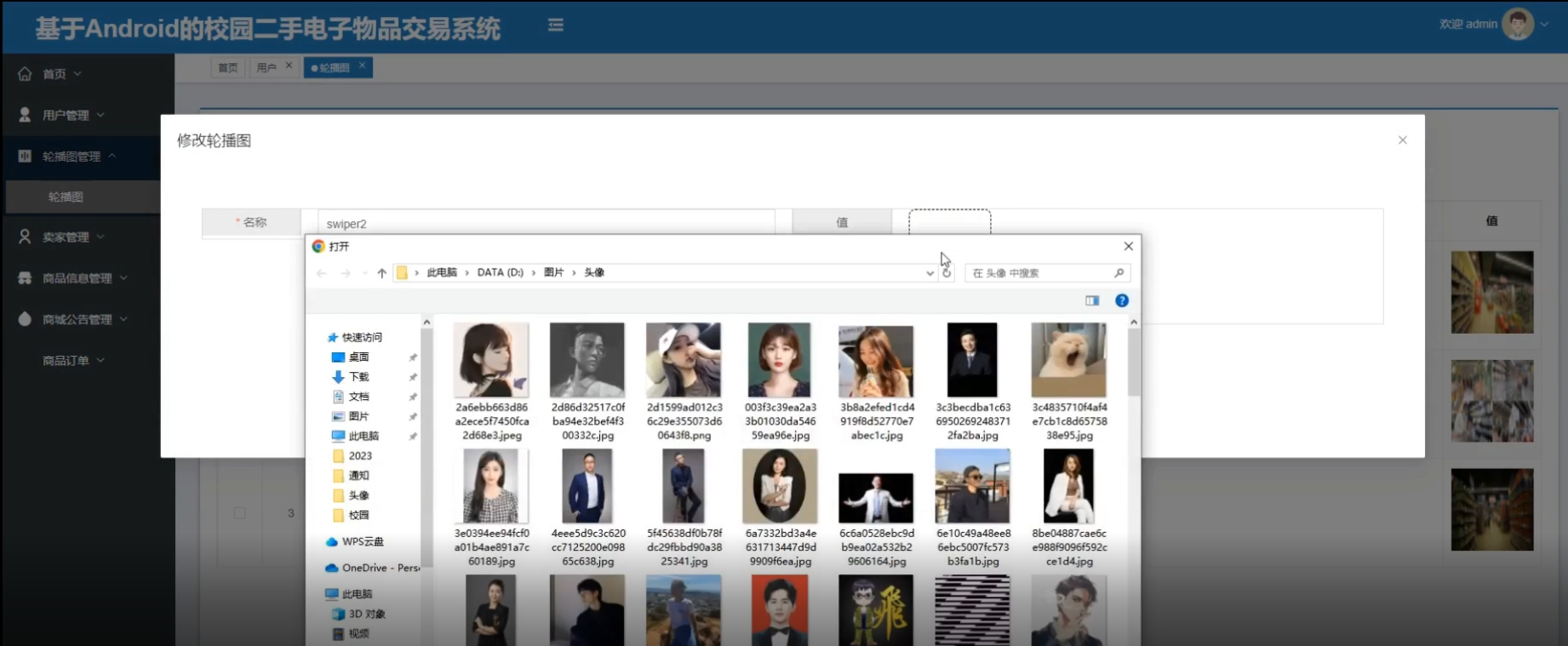
Task: Select 3D 对象 in the navigation tree
Action: (367, 614)
